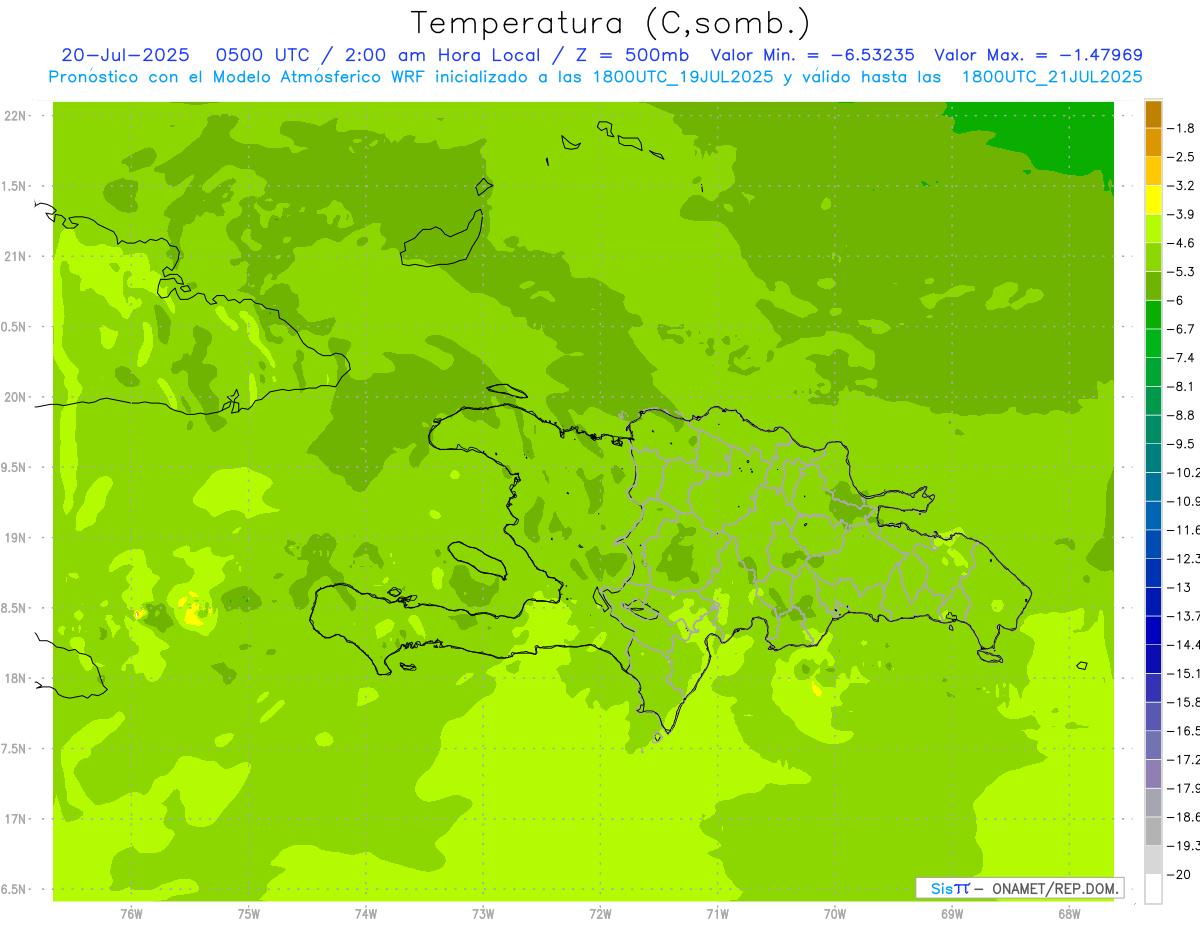
Task: Click the 'SisTT - ONAMET/REP.DOM.' label
Action: coord(1019,888)
